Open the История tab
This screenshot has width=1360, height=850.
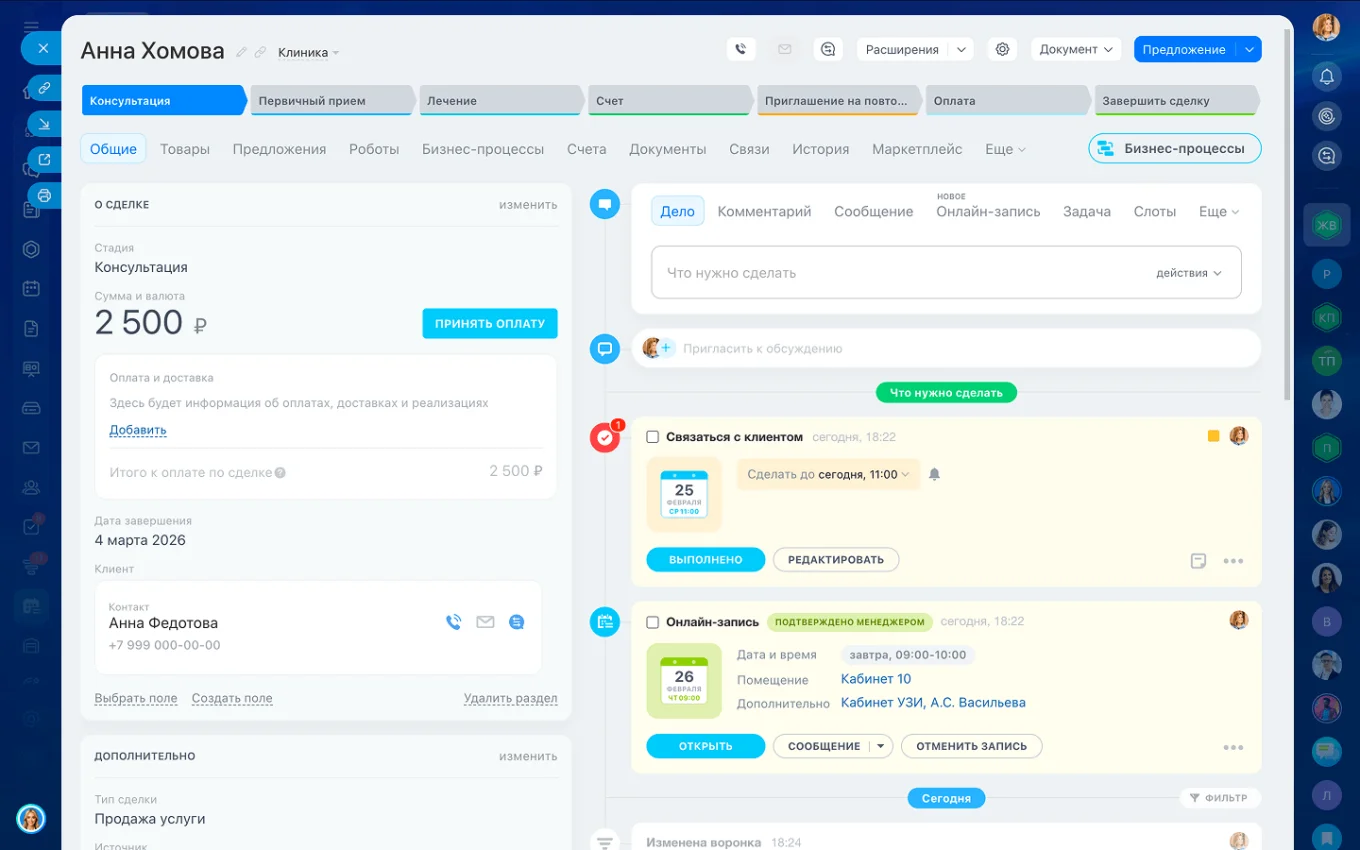820,148
